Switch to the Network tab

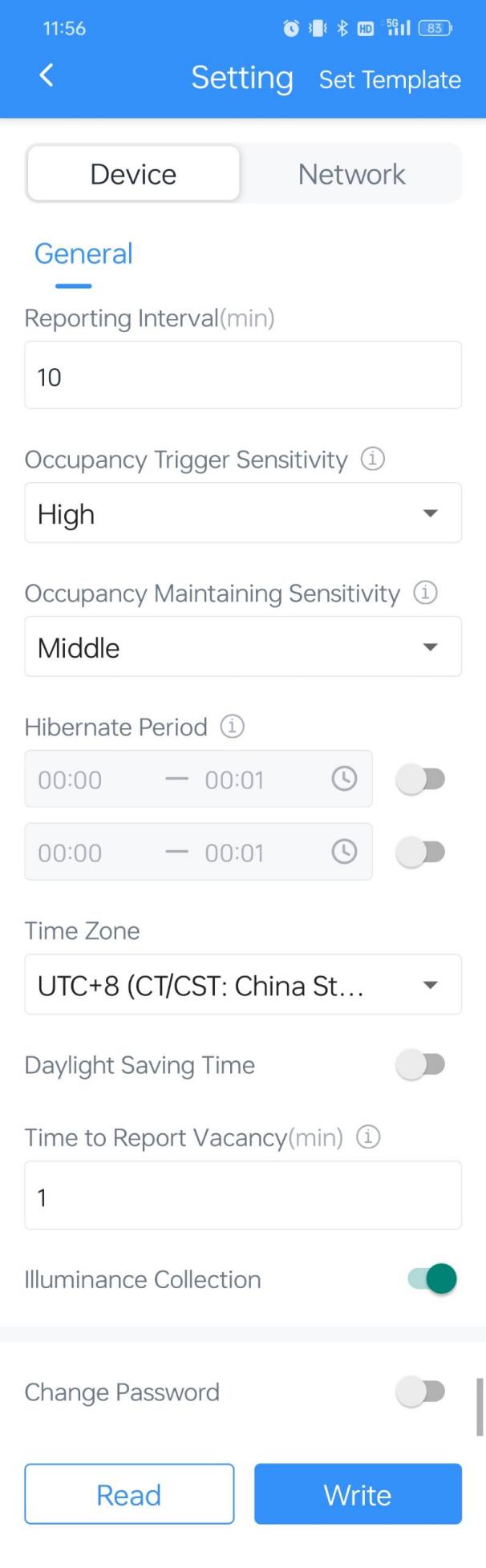[351, 174]
